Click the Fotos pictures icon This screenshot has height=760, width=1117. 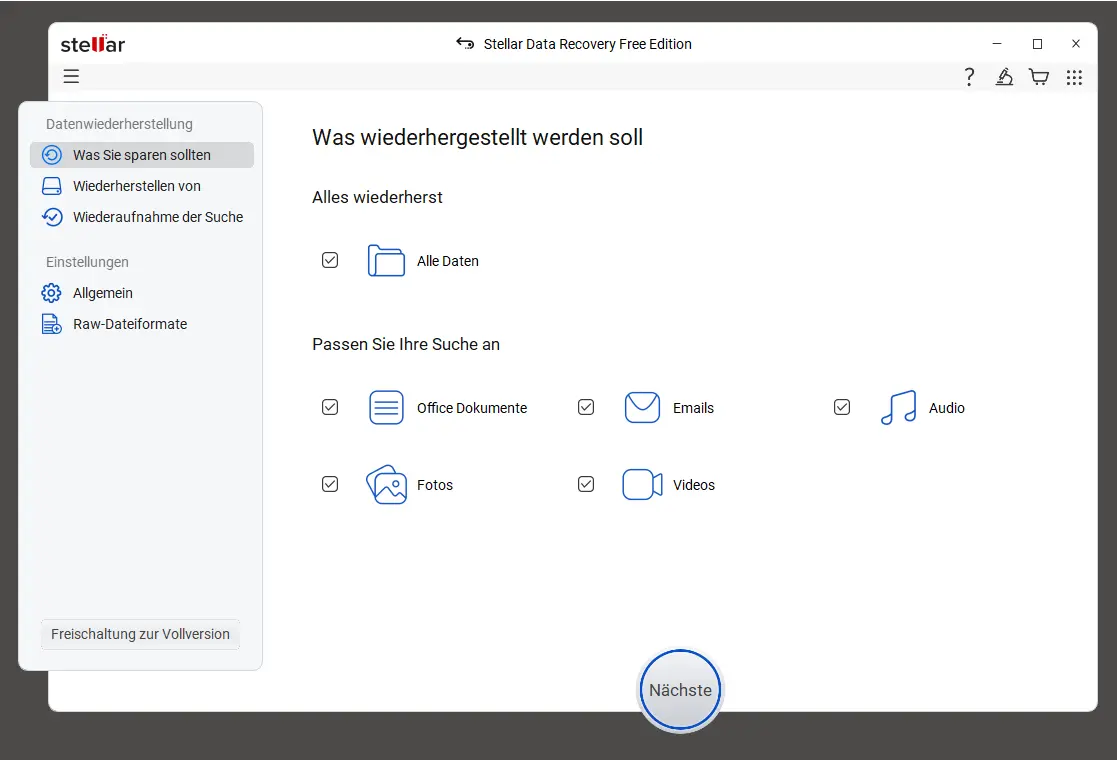(386, 485)
